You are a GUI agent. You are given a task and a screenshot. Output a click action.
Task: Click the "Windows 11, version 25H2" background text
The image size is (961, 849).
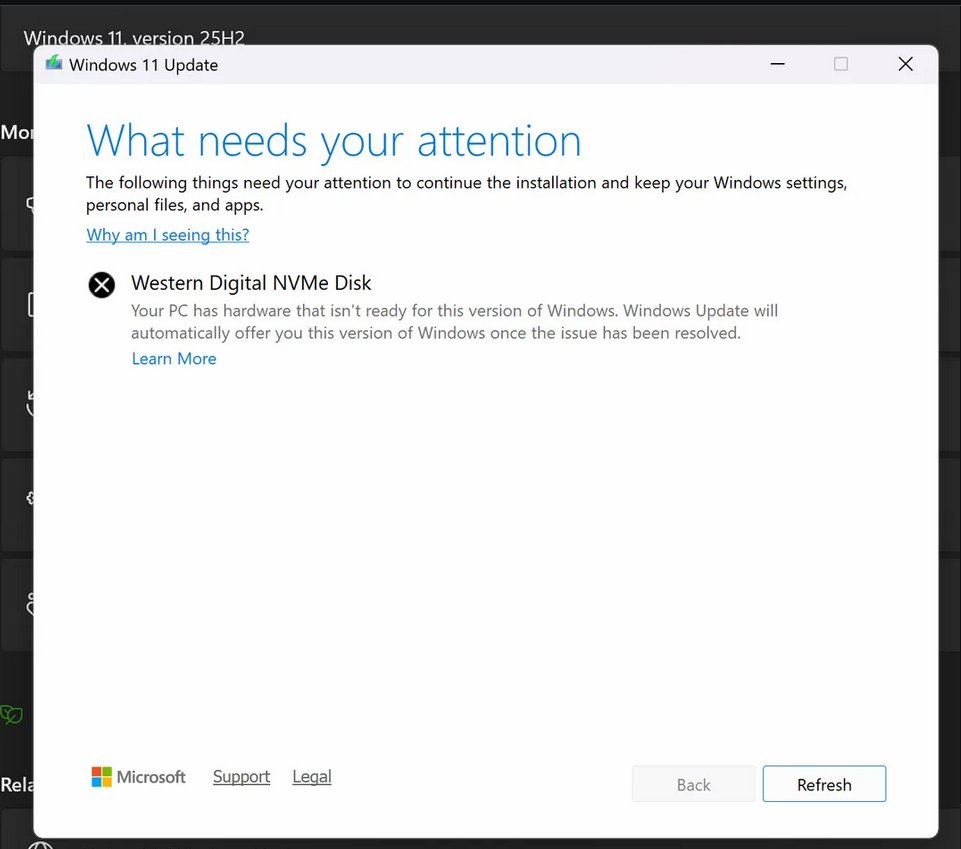134,38
